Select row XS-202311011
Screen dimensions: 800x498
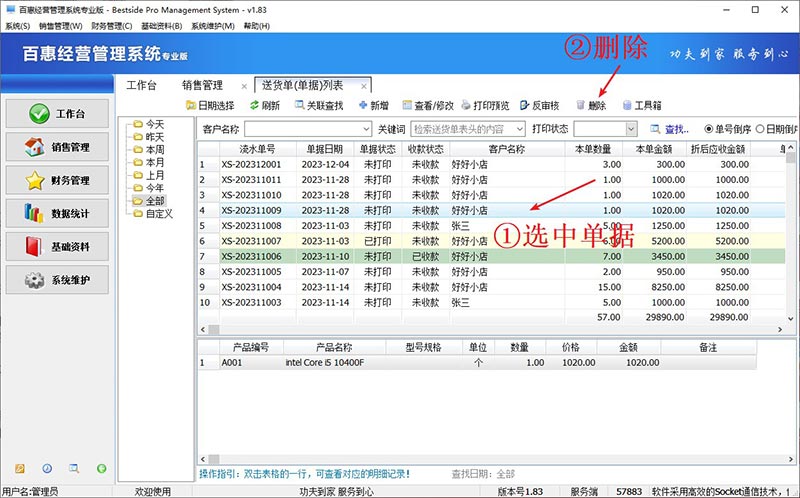pos(491,180)
